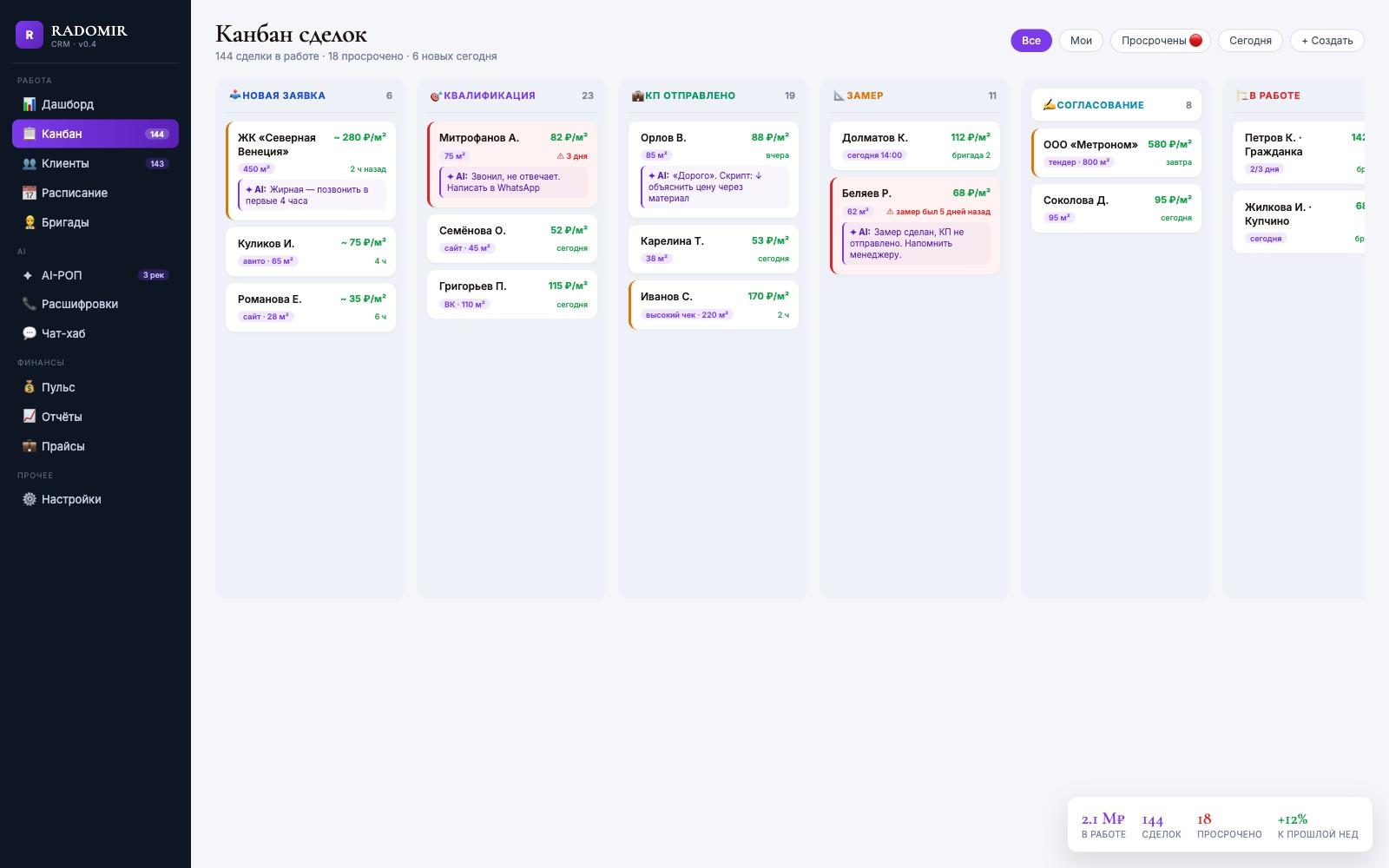Open Настройки in the sidebar
1389x868 pixels.
[x=95, y=499]
